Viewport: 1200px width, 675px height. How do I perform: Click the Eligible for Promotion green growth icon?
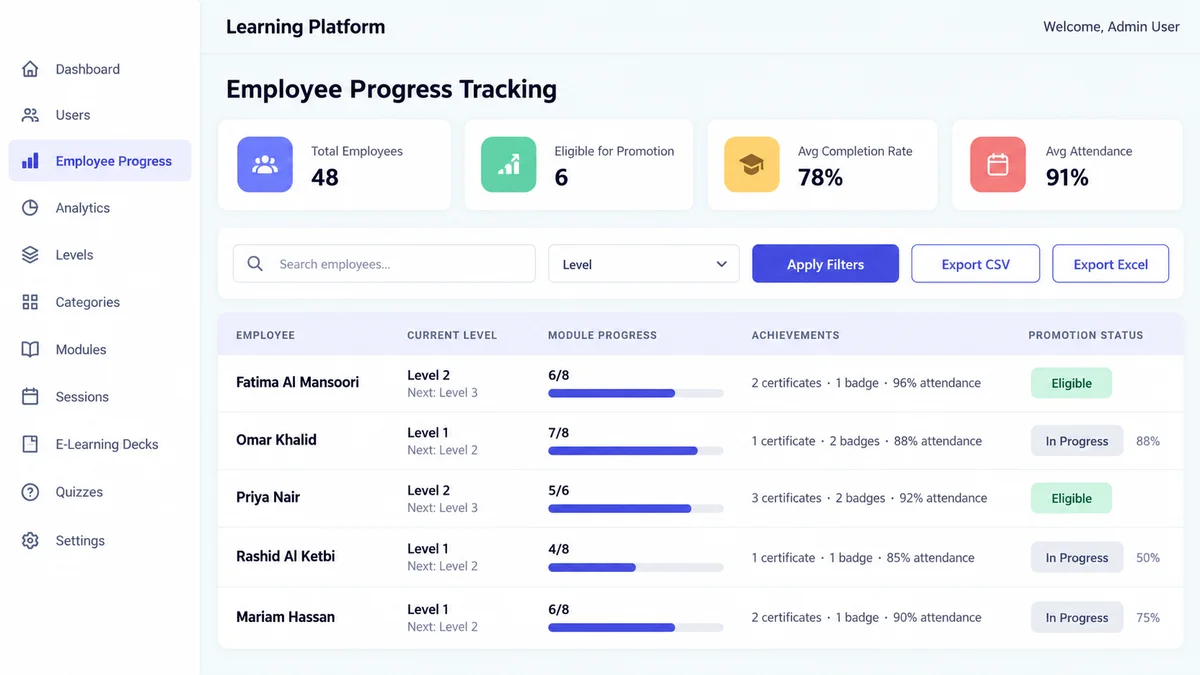509,165
